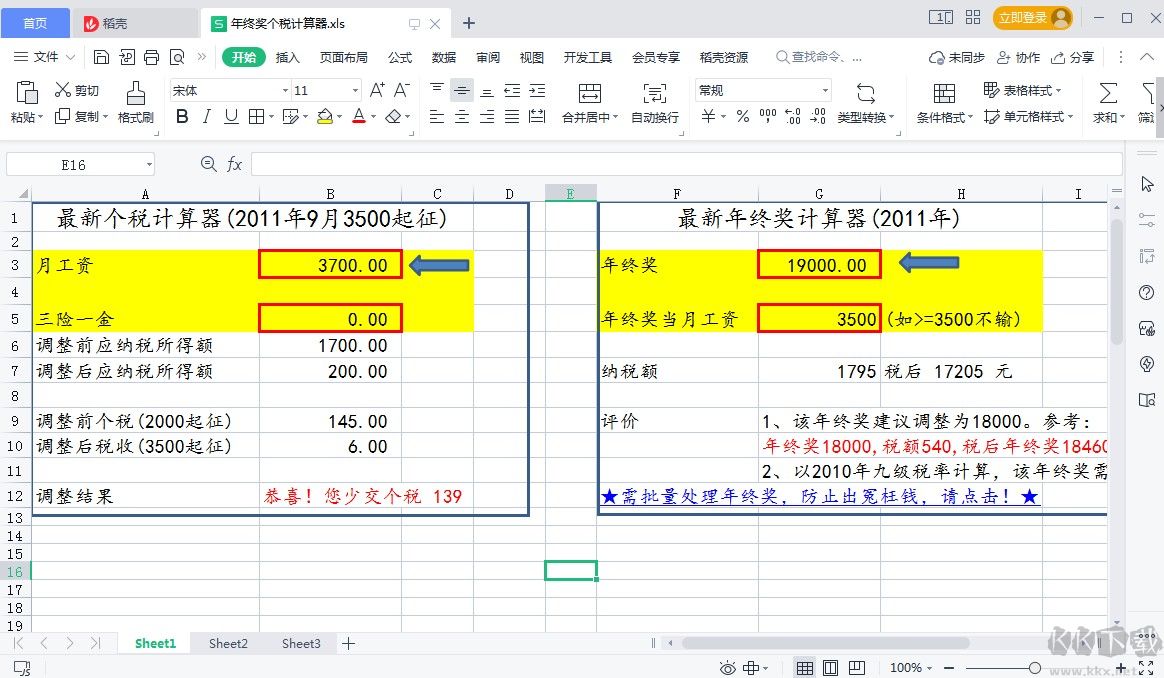Click the Cut (剪切) scissors icon
The width and height of the screenshot is (1164, 678).
tap(62, 90)
